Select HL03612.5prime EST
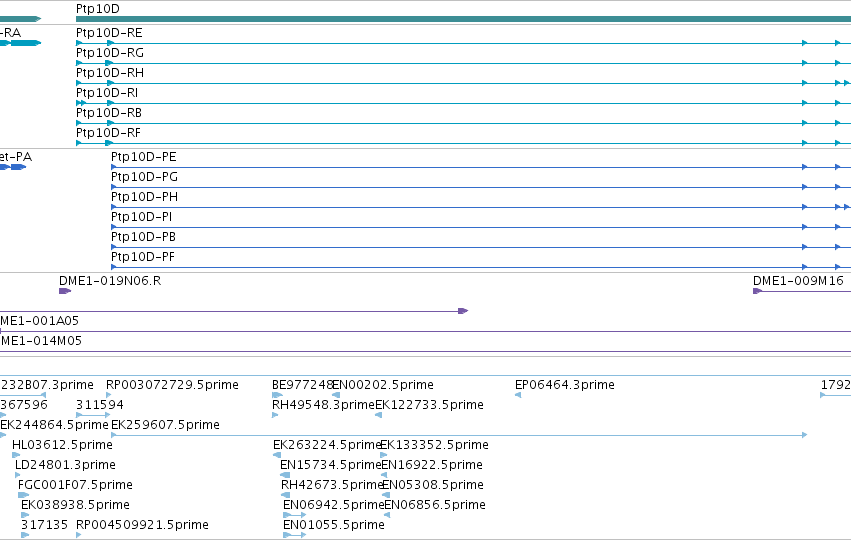 (62, 446)
